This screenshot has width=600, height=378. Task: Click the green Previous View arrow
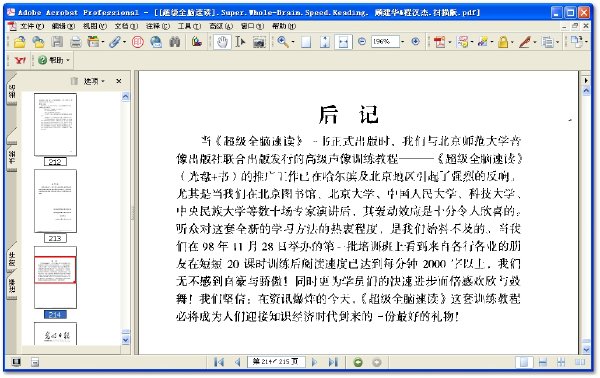[358, 362]
